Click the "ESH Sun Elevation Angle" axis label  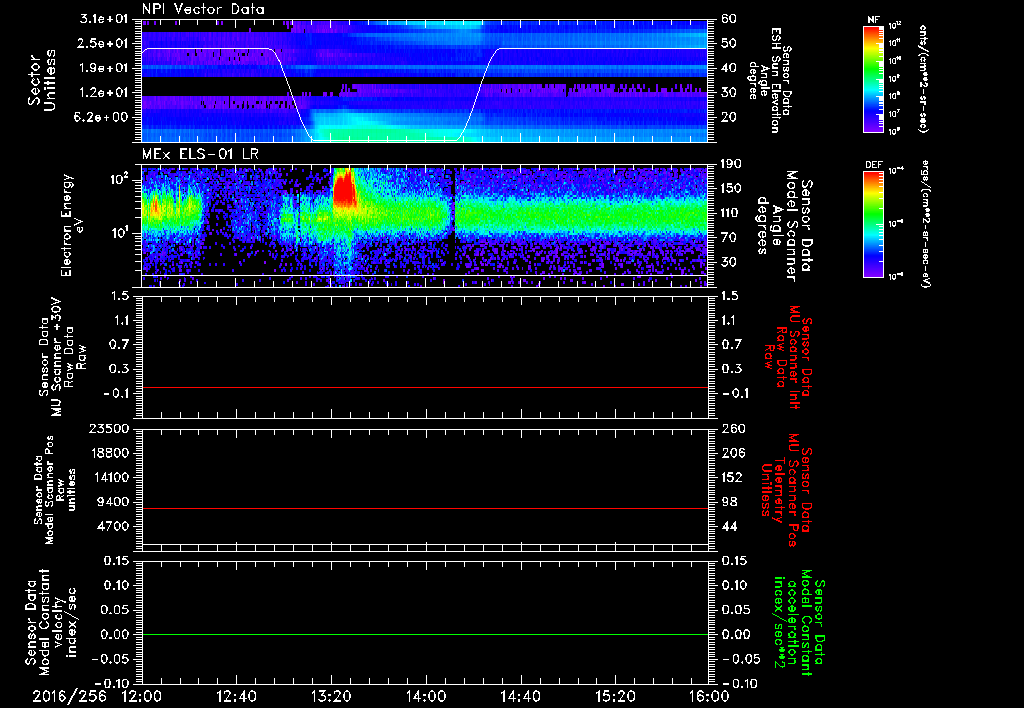[768, 80]
